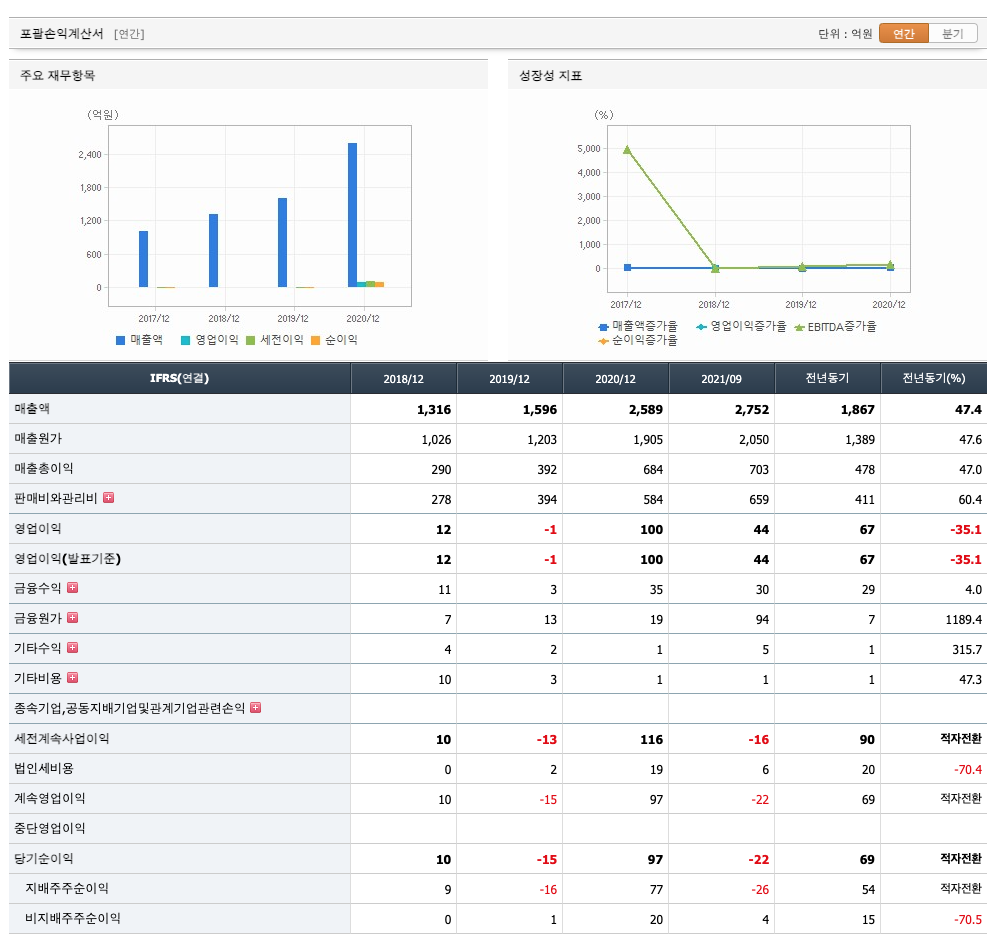Click the 2,050 매출원가 value

[x=754, y=440]
